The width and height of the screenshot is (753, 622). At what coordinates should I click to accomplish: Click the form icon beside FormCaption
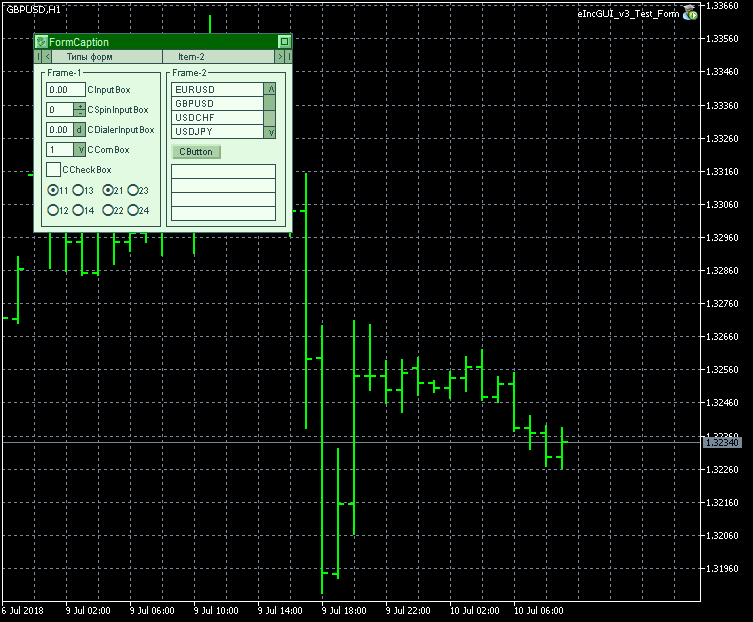click(x=42, y=42)
